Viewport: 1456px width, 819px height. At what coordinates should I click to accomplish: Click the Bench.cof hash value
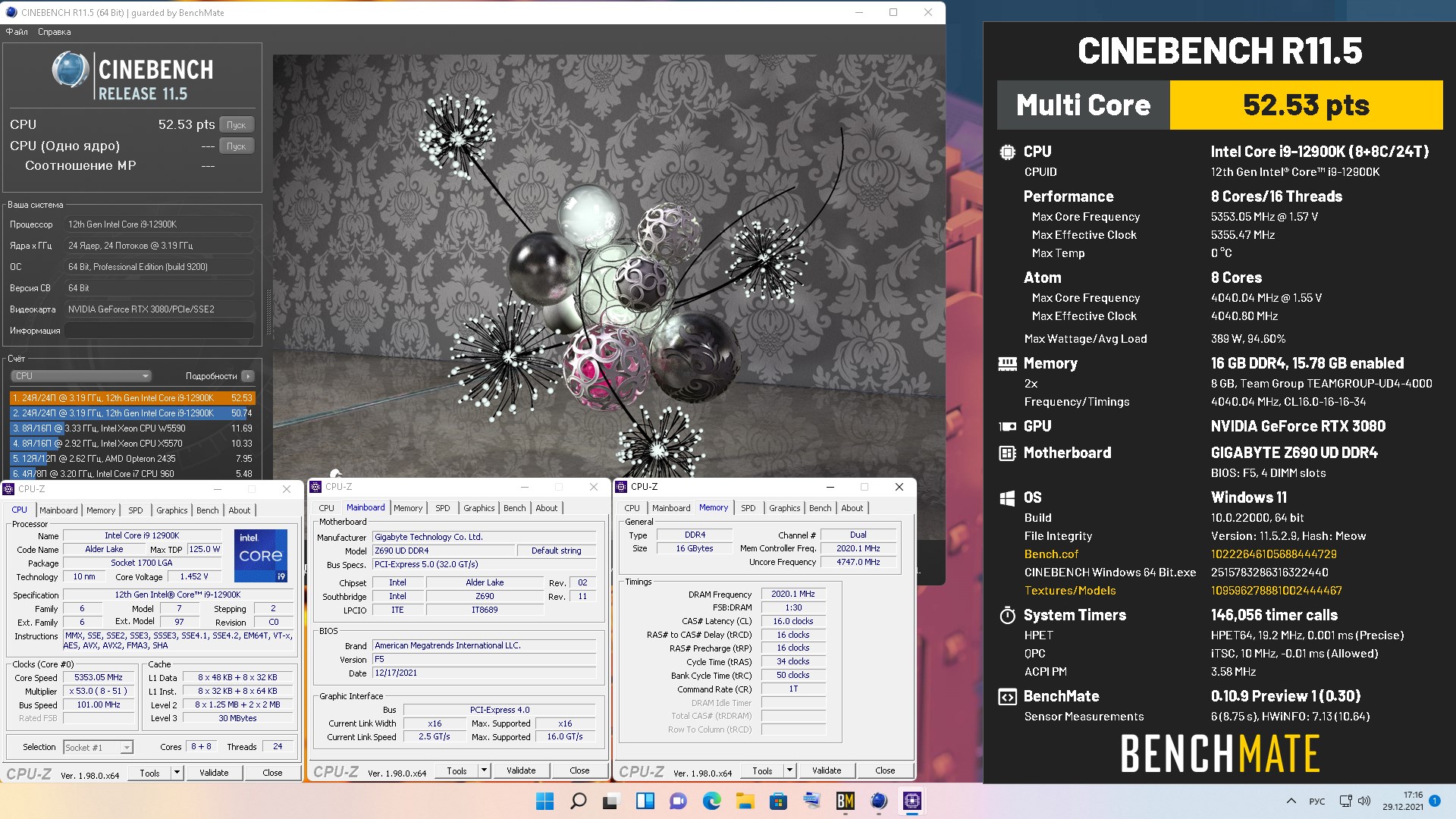pyautogui.click(x=1273, y=554)
